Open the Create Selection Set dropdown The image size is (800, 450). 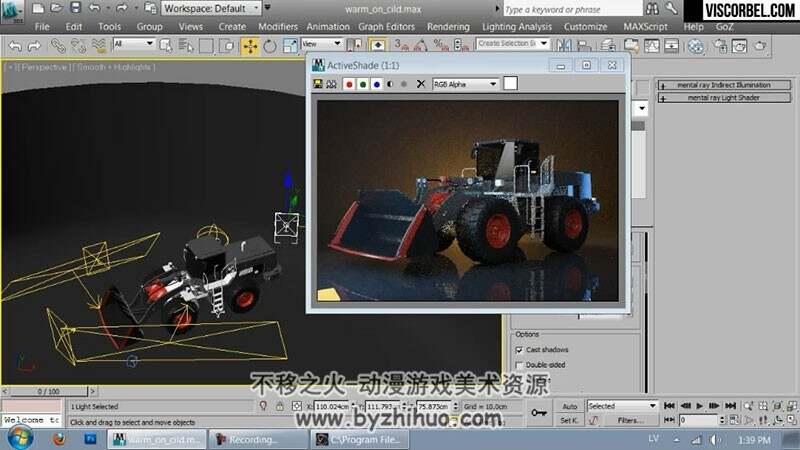point(512,44)
